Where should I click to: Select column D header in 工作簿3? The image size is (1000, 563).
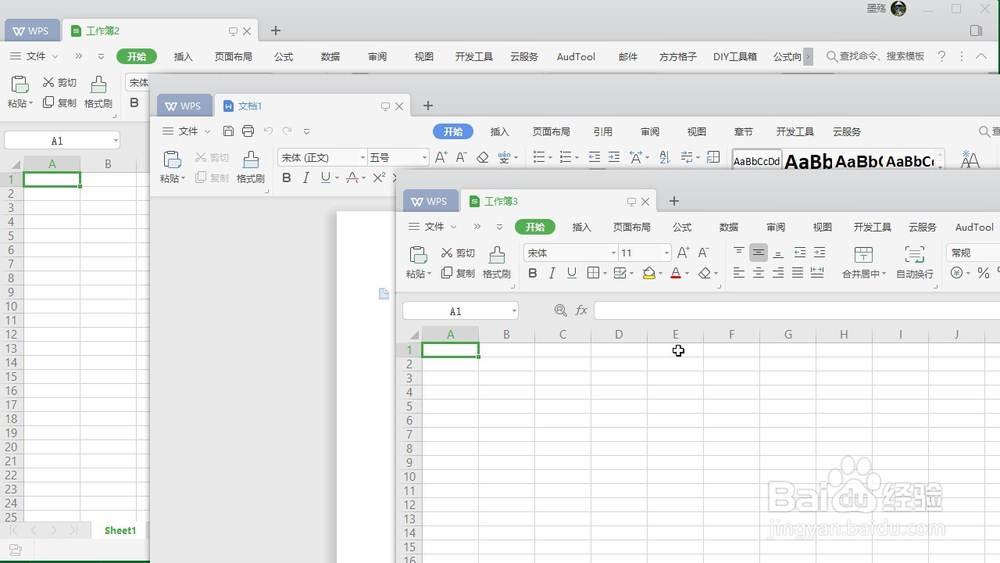point(619,334)
